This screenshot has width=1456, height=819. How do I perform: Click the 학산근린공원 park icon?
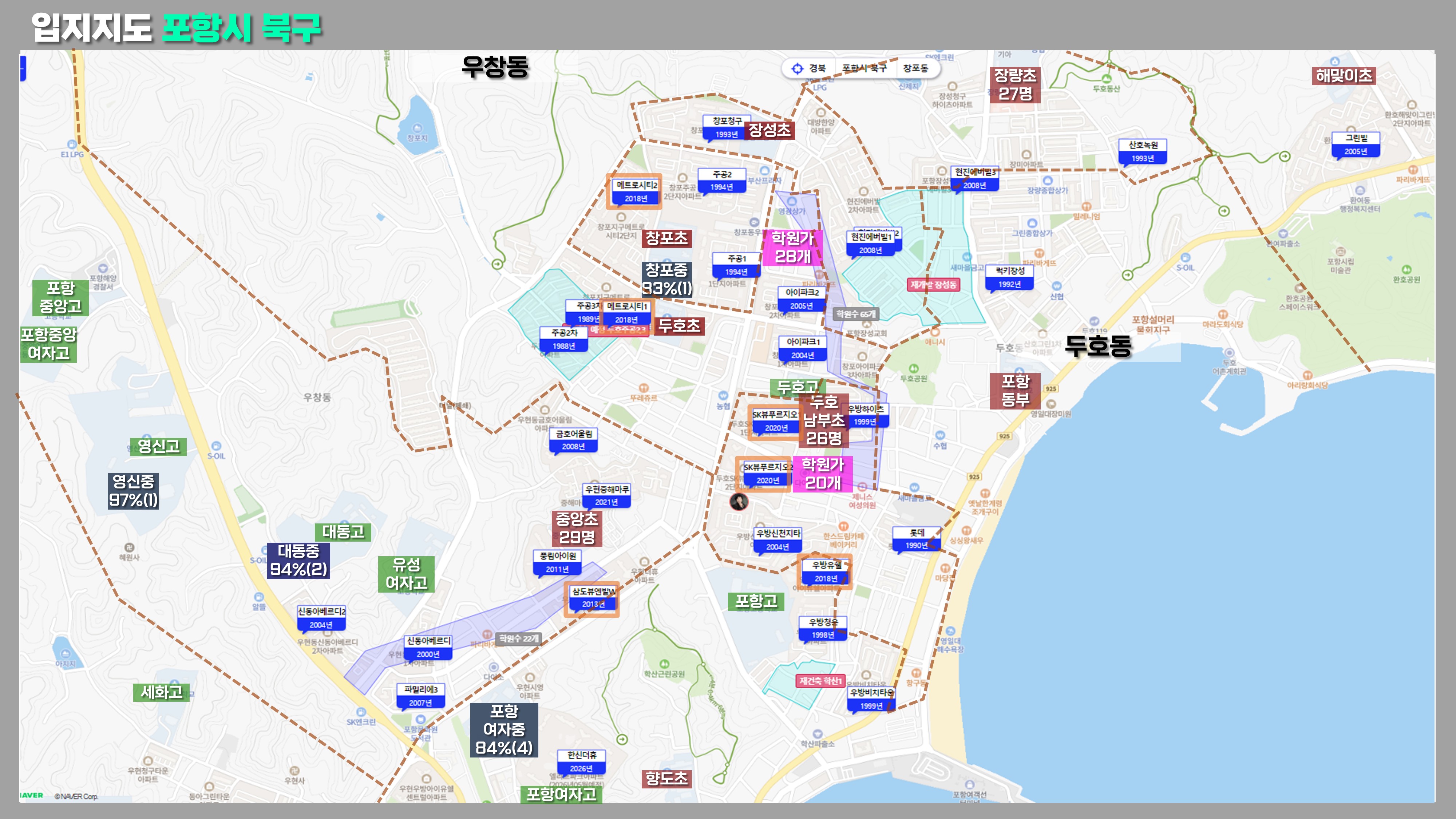pos(664,664)
